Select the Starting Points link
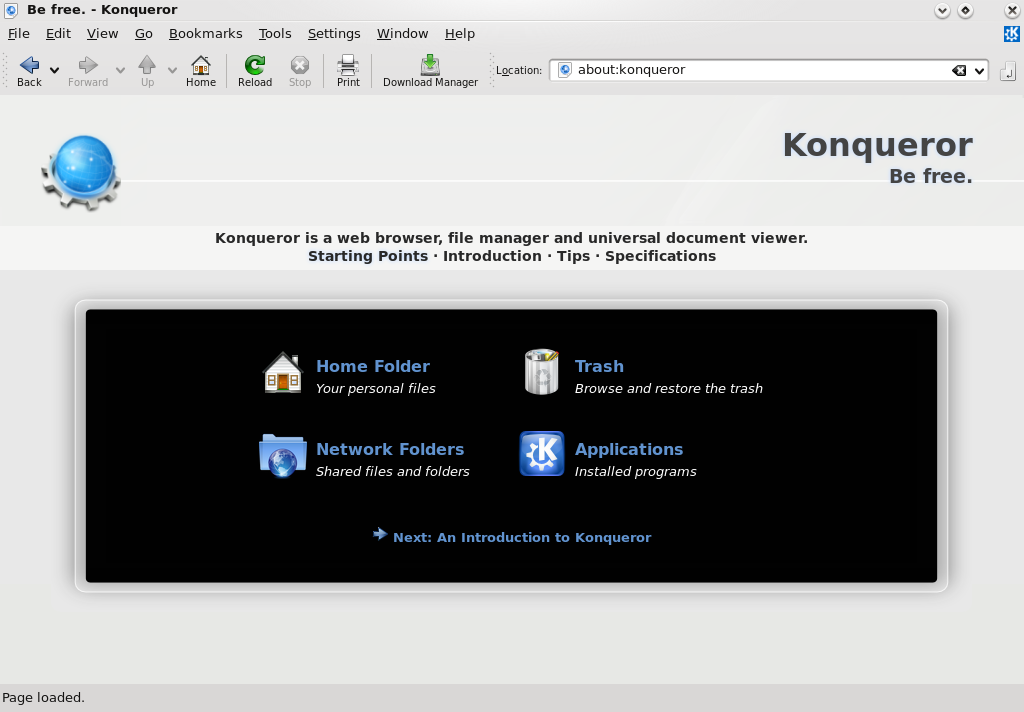The height and width of the screenshot is (712, 1024). [x=368, y=256]
